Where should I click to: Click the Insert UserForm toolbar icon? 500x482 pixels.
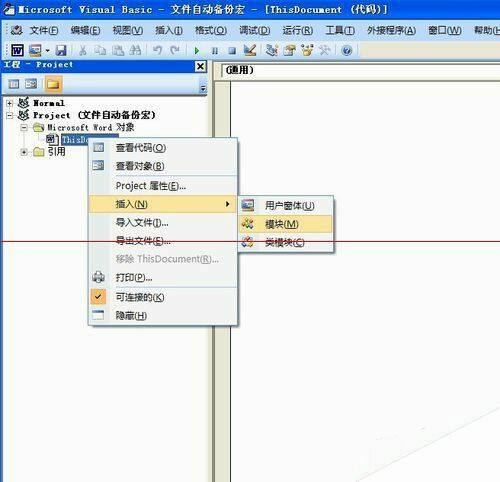35,50
